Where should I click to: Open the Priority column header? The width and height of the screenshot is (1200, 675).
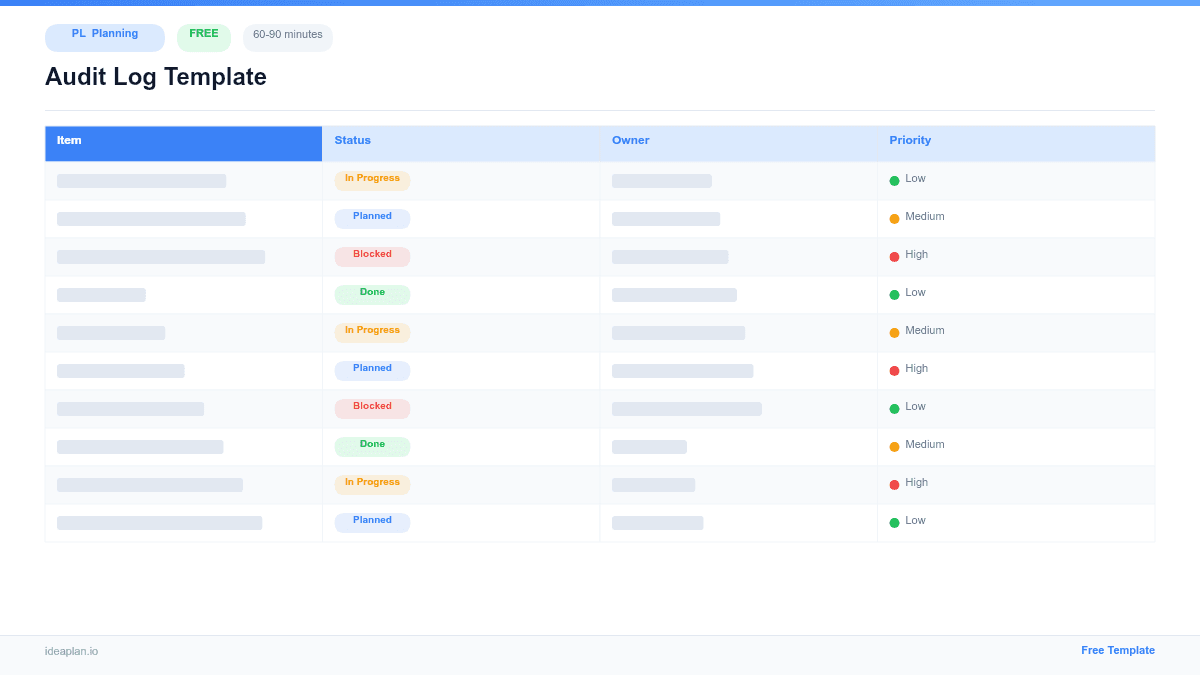(910, 140)
